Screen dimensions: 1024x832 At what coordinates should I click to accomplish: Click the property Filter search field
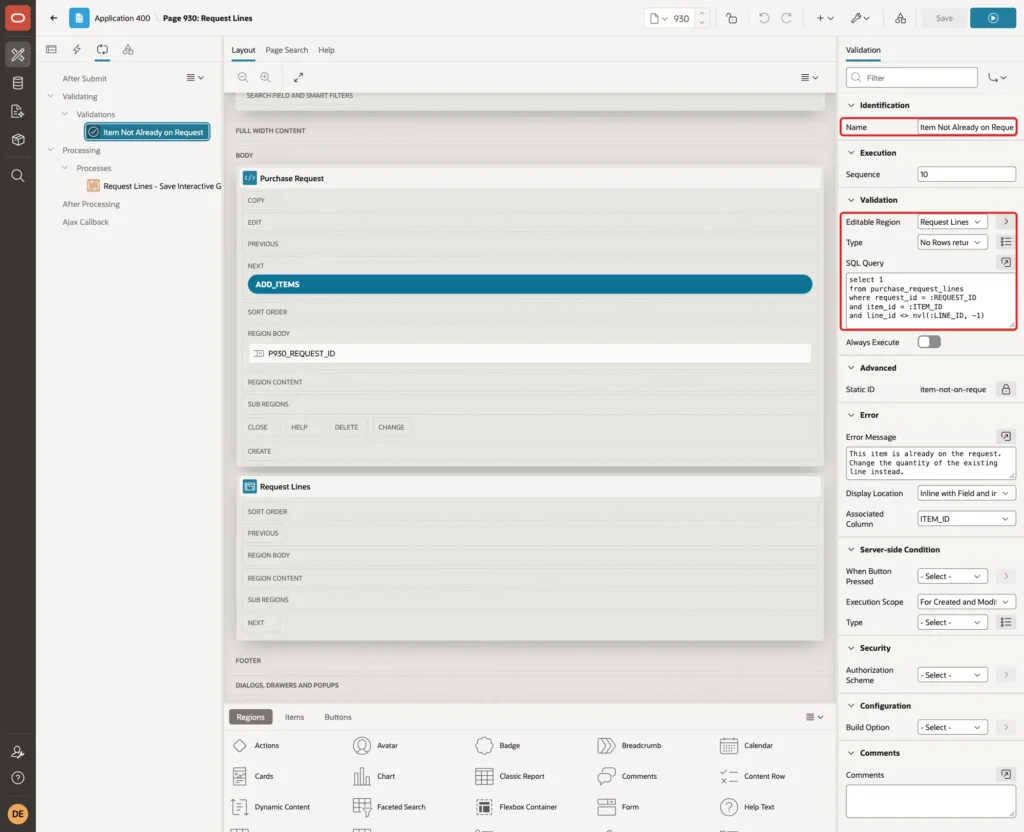pos(912,78)
